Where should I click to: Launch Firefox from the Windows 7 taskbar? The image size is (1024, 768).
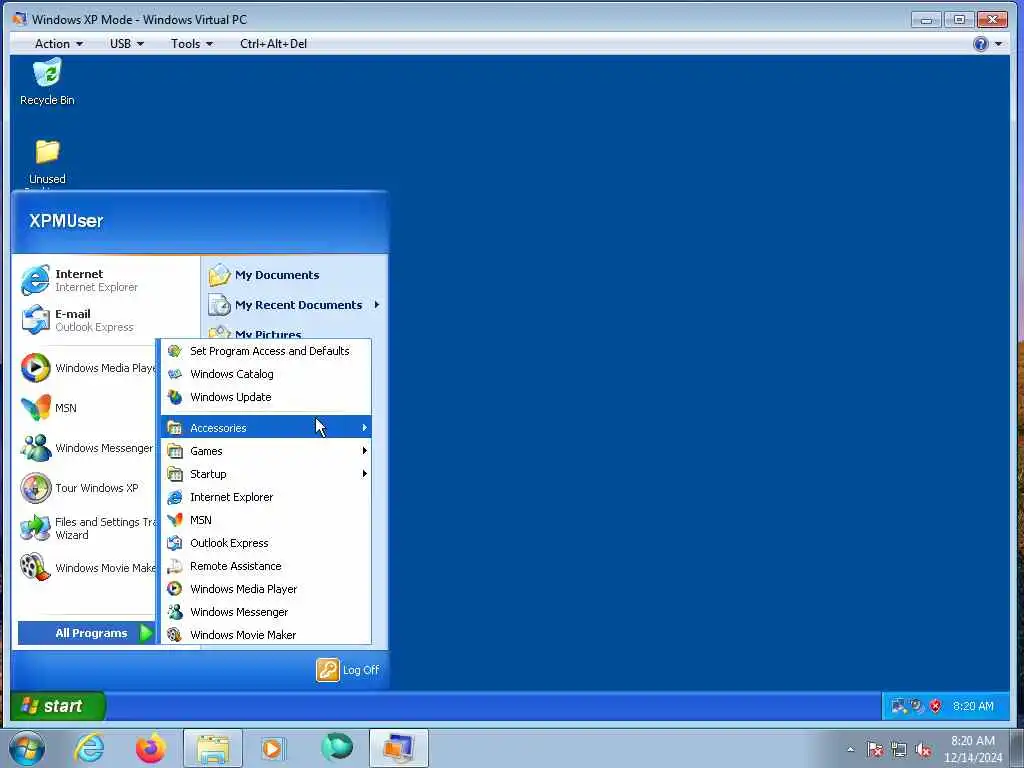pos(151,748)
